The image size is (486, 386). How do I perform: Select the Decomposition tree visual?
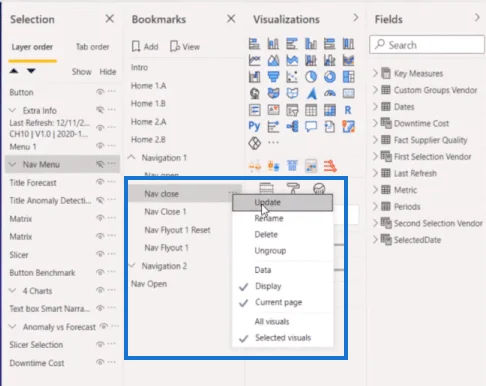292,127
